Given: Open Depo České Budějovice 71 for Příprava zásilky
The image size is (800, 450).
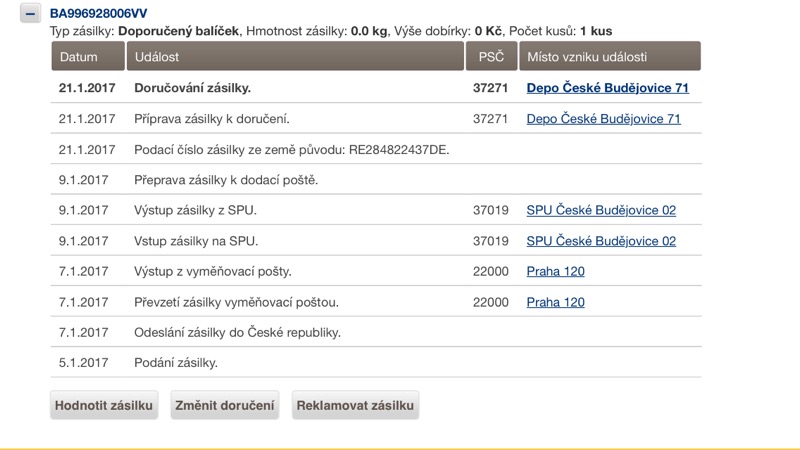Looking at the screenshot, I should [603, 119].
